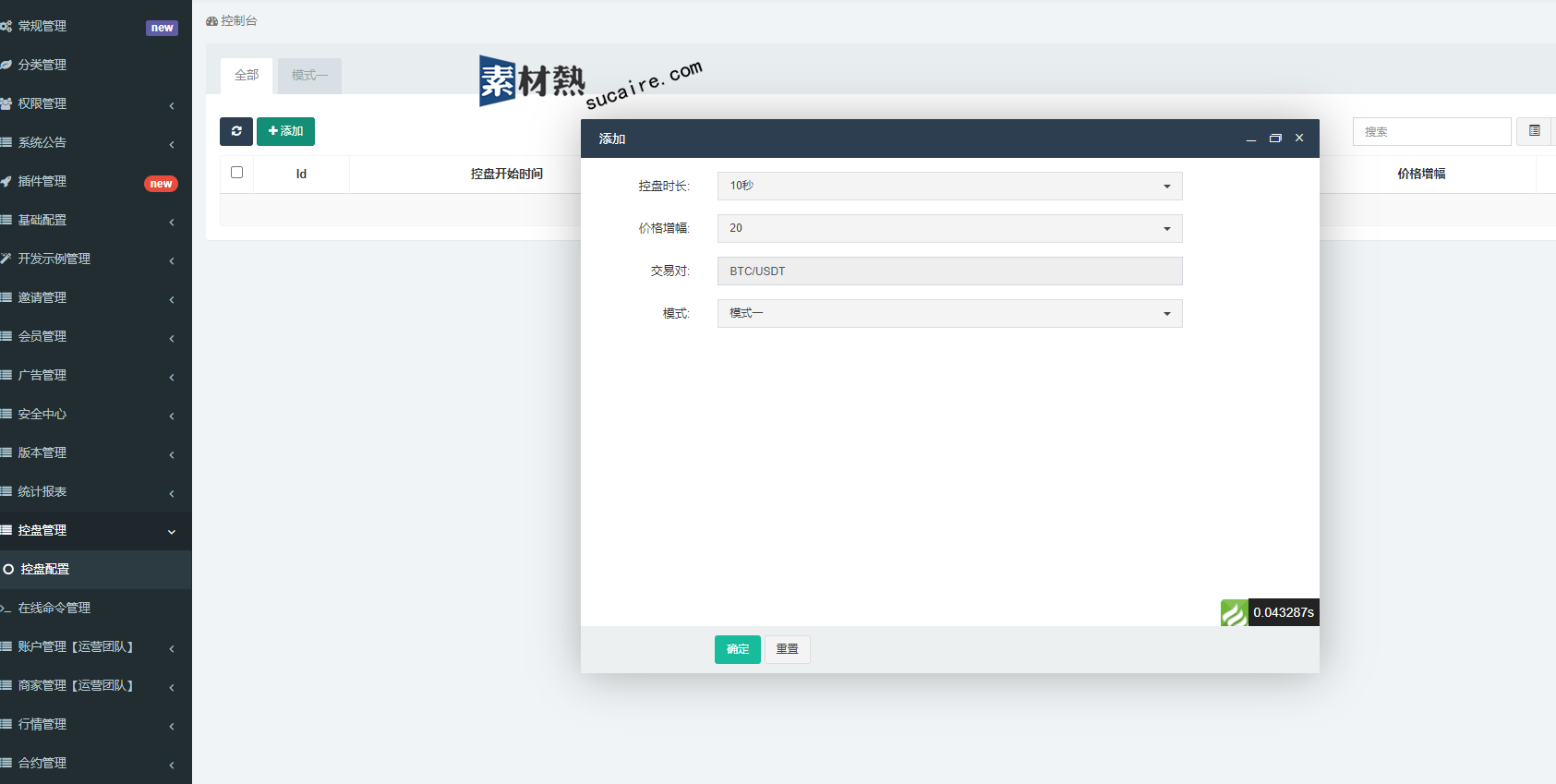Switch to the 模式一 tab
1556x784 pixels.
pyautogui.click(x=309, y=76)
